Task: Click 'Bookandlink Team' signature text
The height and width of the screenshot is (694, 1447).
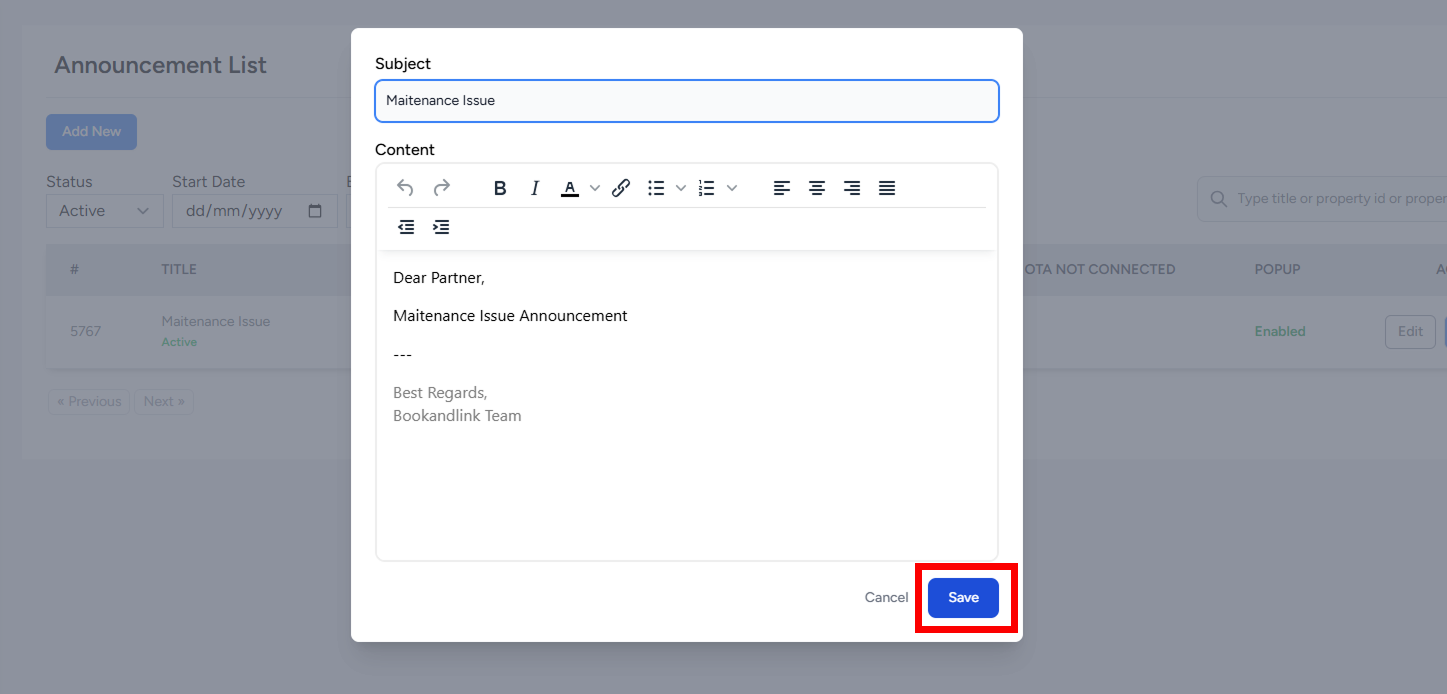Action: pyautogui.click(x=457, y=416)
